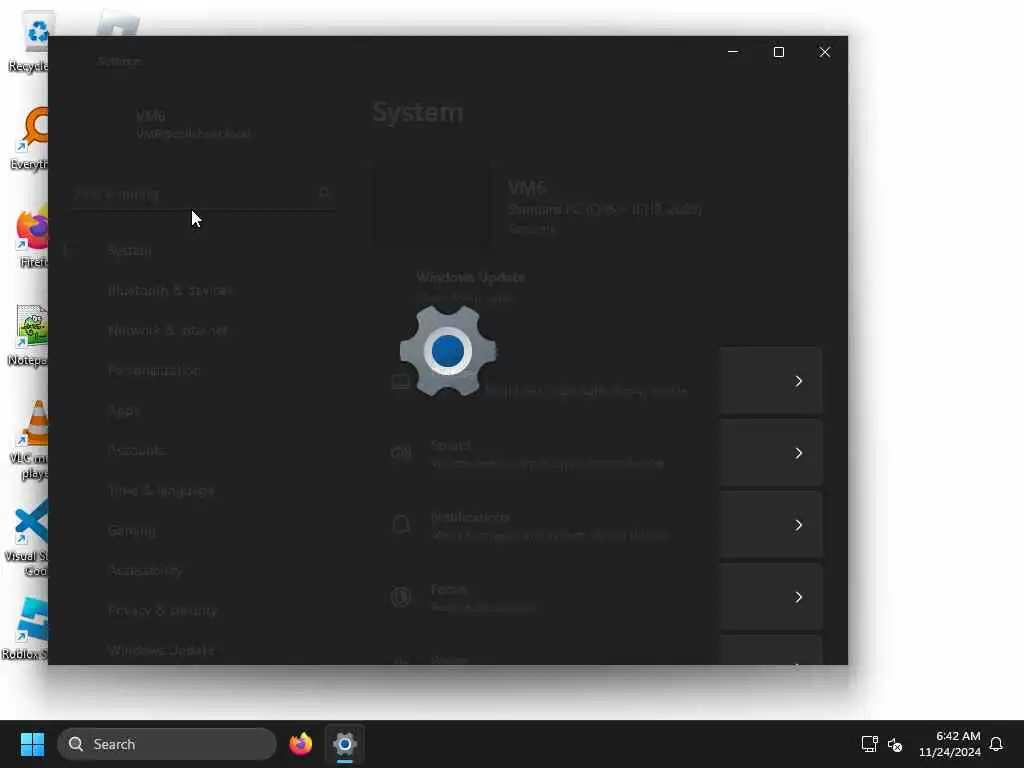The image size is (1024, 768).
Task: Select the Notepad++ desktop shortcut
Action: coord(29,334)
